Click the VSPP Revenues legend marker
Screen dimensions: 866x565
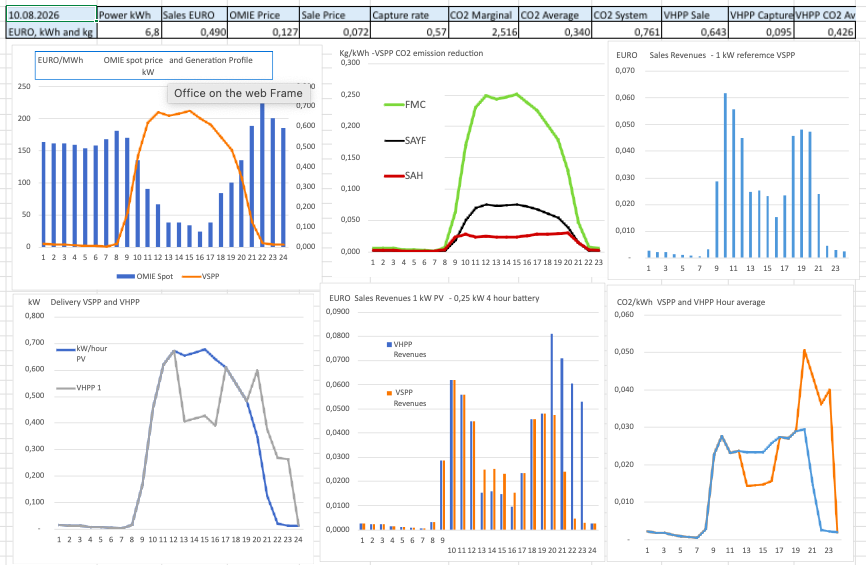389,393
